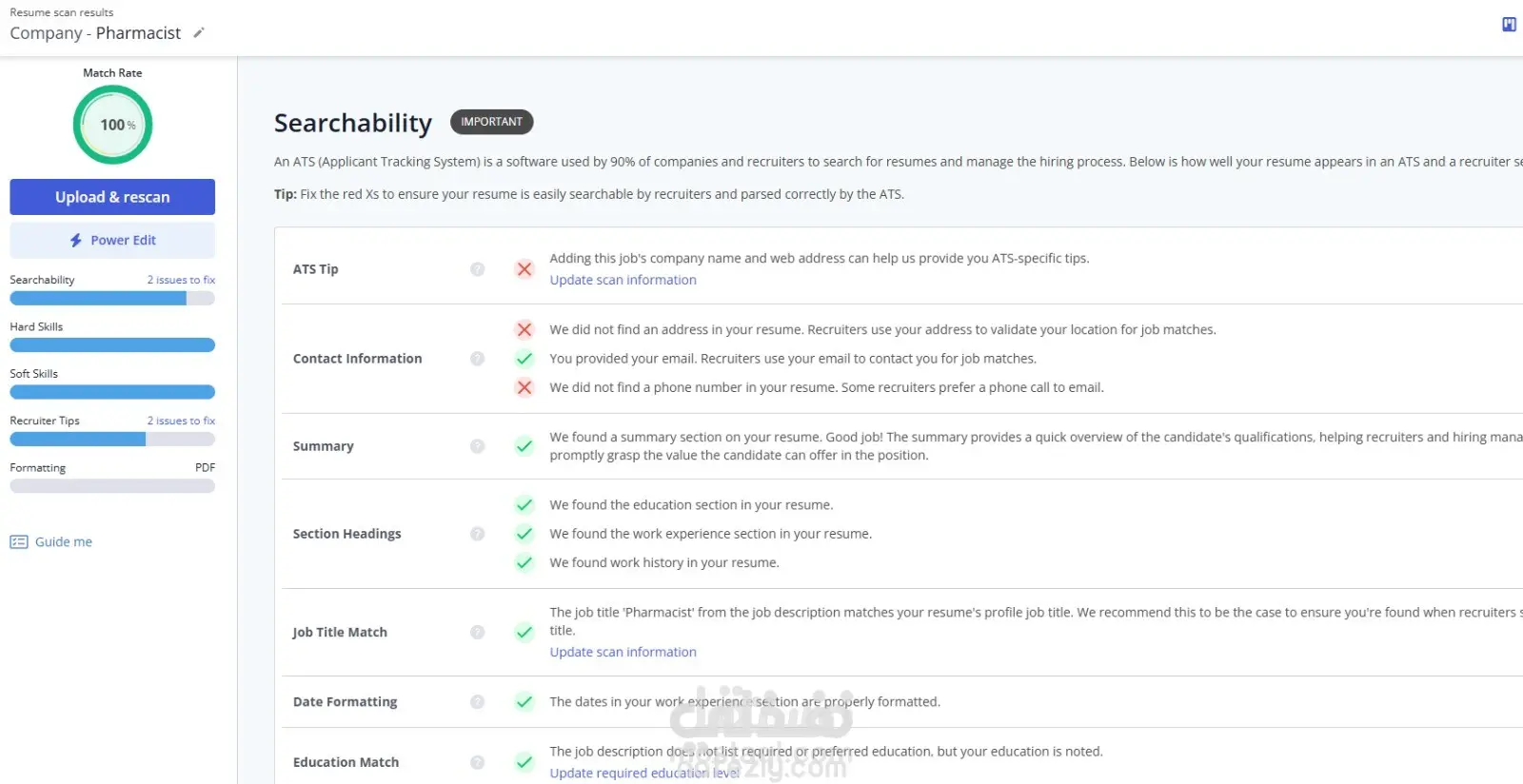
Task: Jump to Hard Skills section in sidebar
Action: (36, 326)
